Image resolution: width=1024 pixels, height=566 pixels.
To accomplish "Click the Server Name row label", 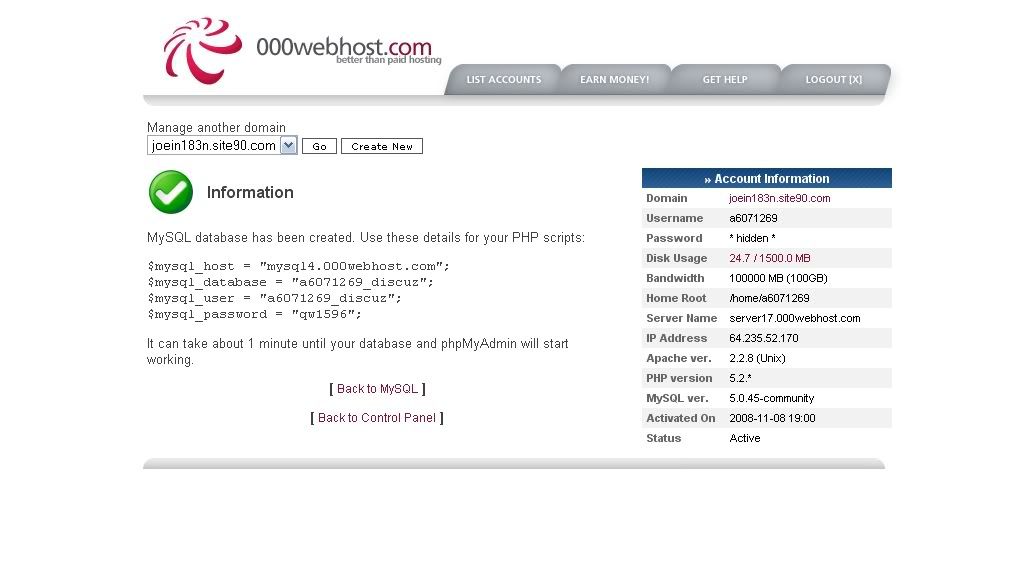I will (x=682, y=319).
